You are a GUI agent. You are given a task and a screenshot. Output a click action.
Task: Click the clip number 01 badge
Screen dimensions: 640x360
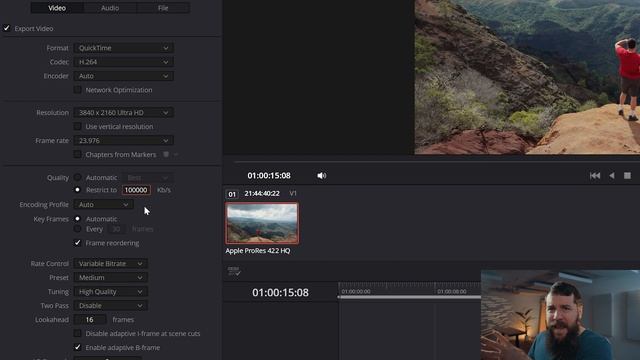pos(232,194)
